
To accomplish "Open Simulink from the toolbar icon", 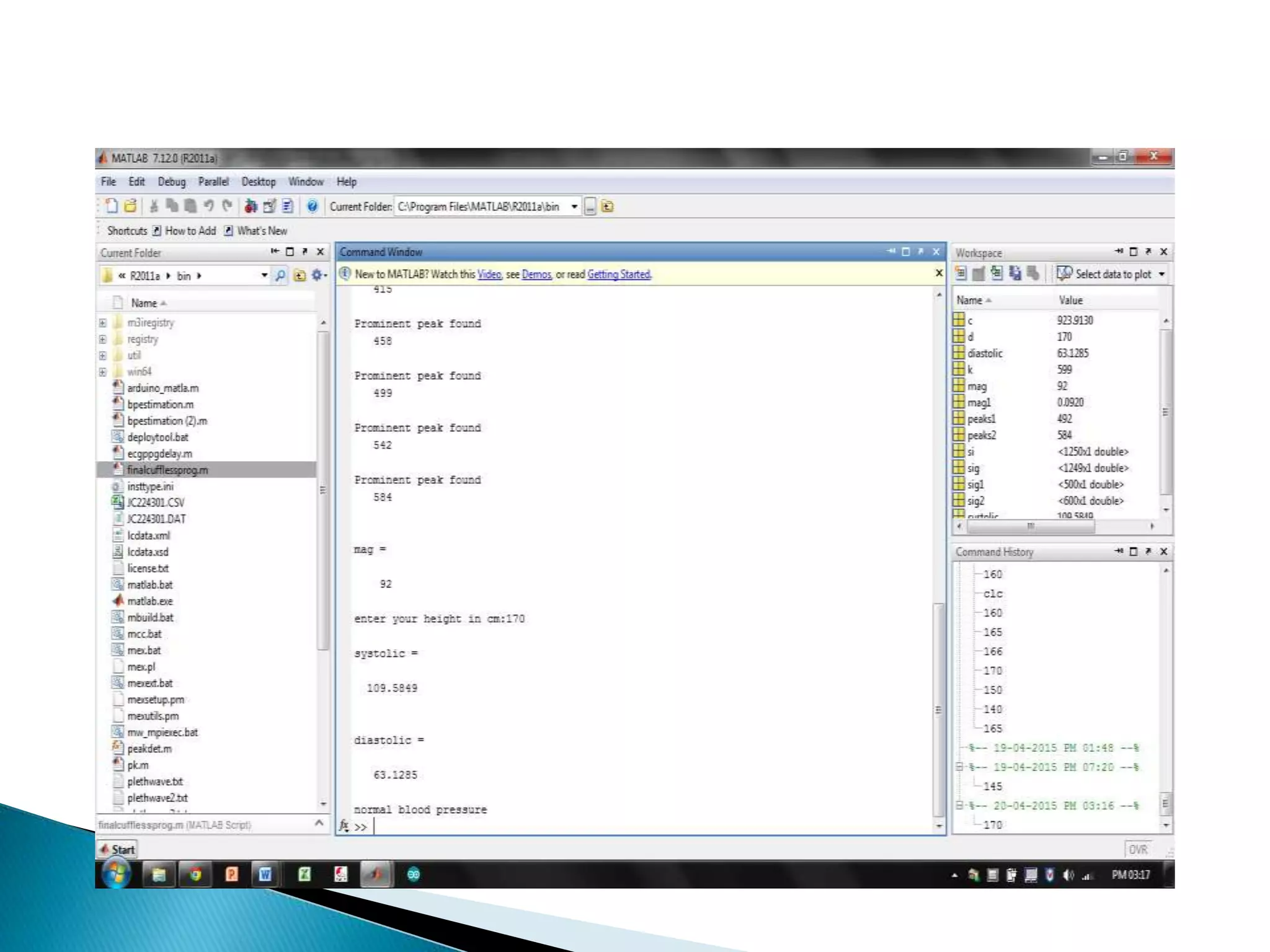I will coord(251,206).
